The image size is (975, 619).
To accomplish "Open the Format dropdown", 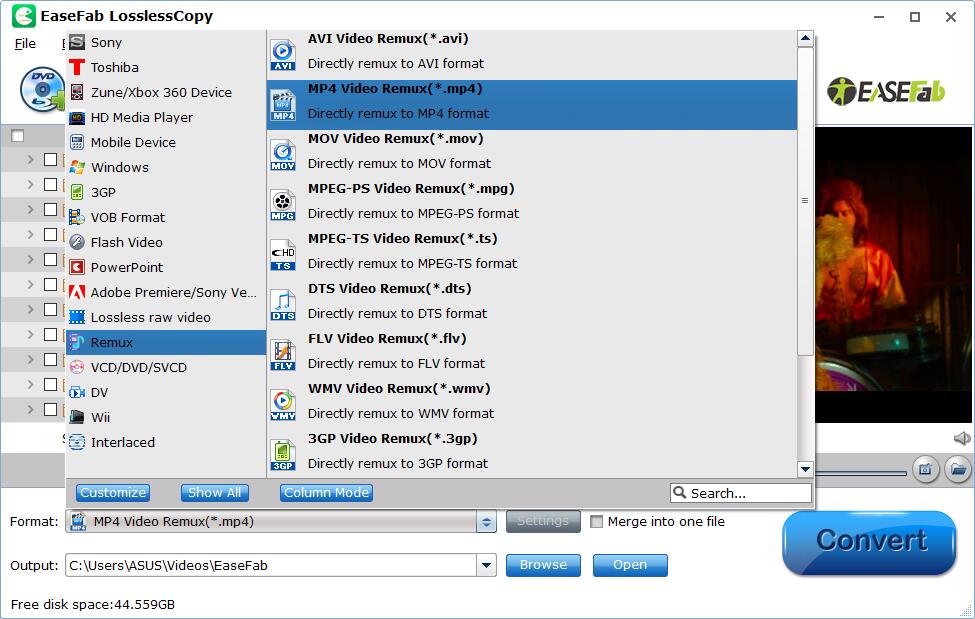I will (486, 522).
